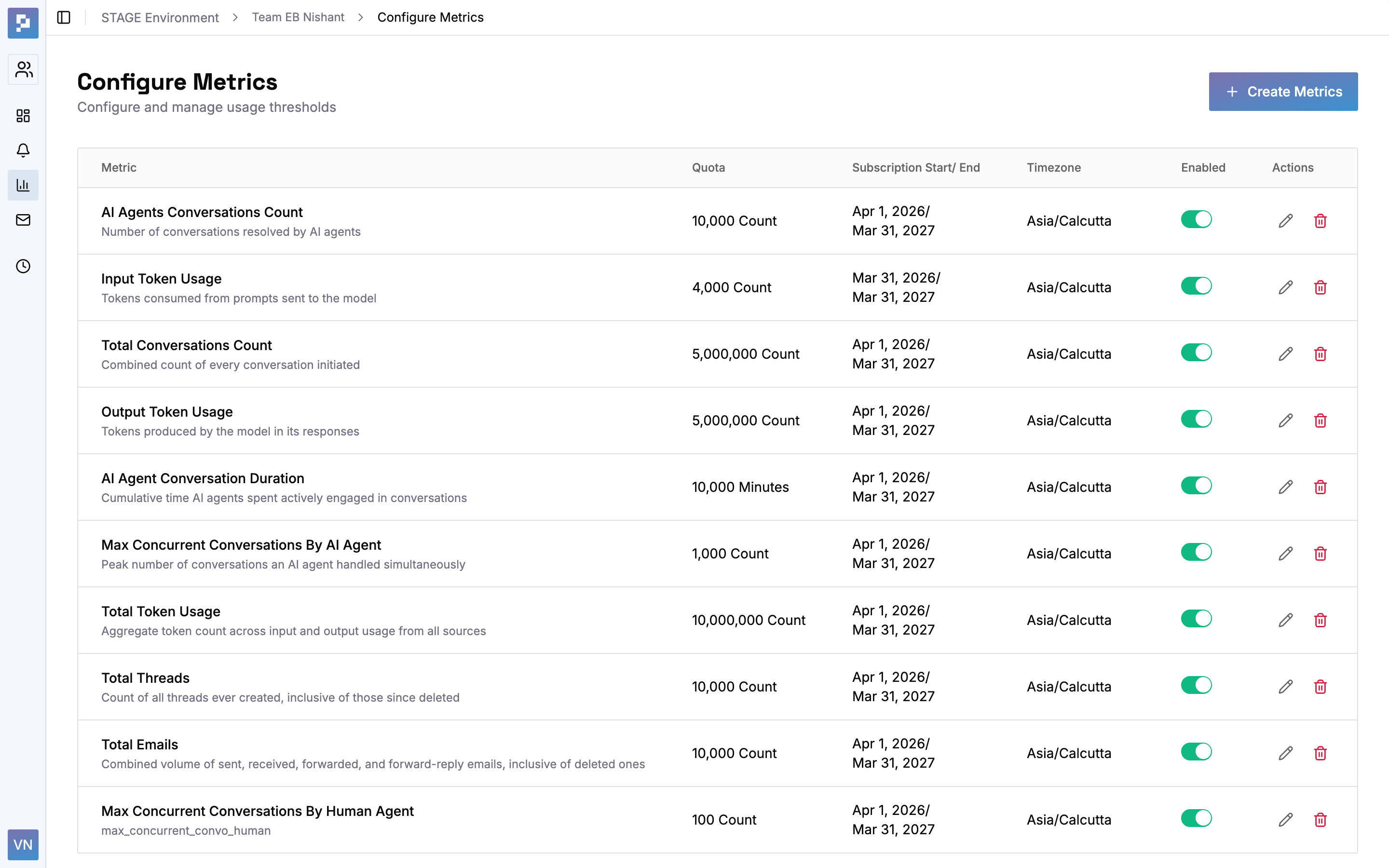Viewport: 1389px width, 868px height.
Task: Disable AI Agents Conversations Count toggle
Action: tap(1196, 219)
